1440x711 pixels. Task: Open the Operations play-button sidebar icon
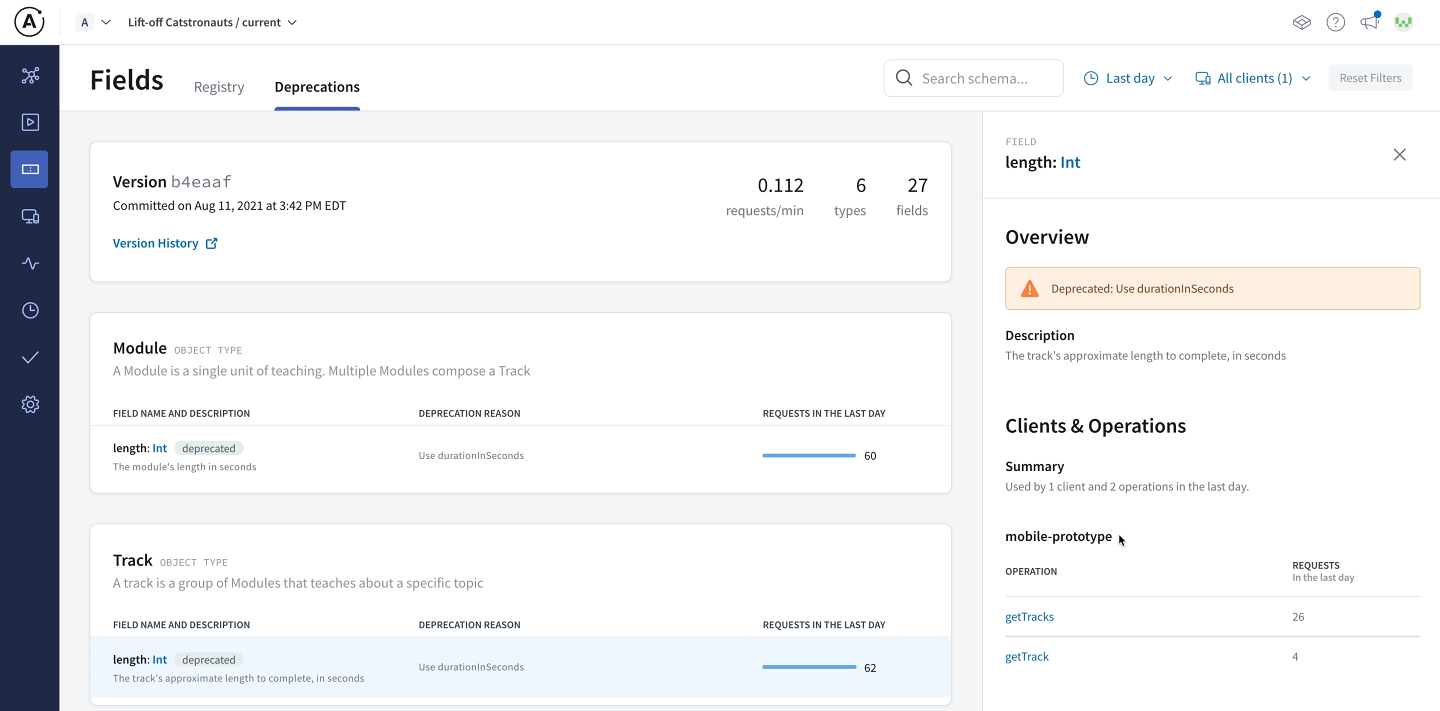click(30, 122)
